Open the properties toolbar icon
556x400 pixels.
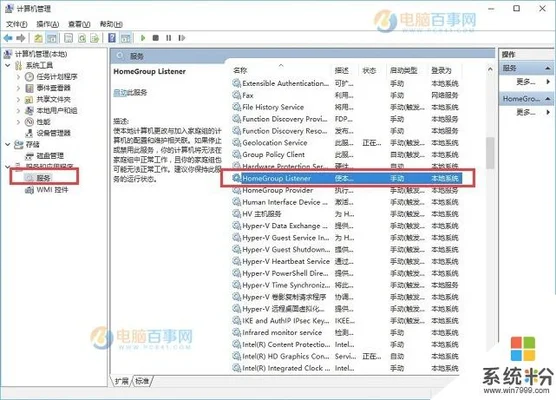tap(68, 38)
